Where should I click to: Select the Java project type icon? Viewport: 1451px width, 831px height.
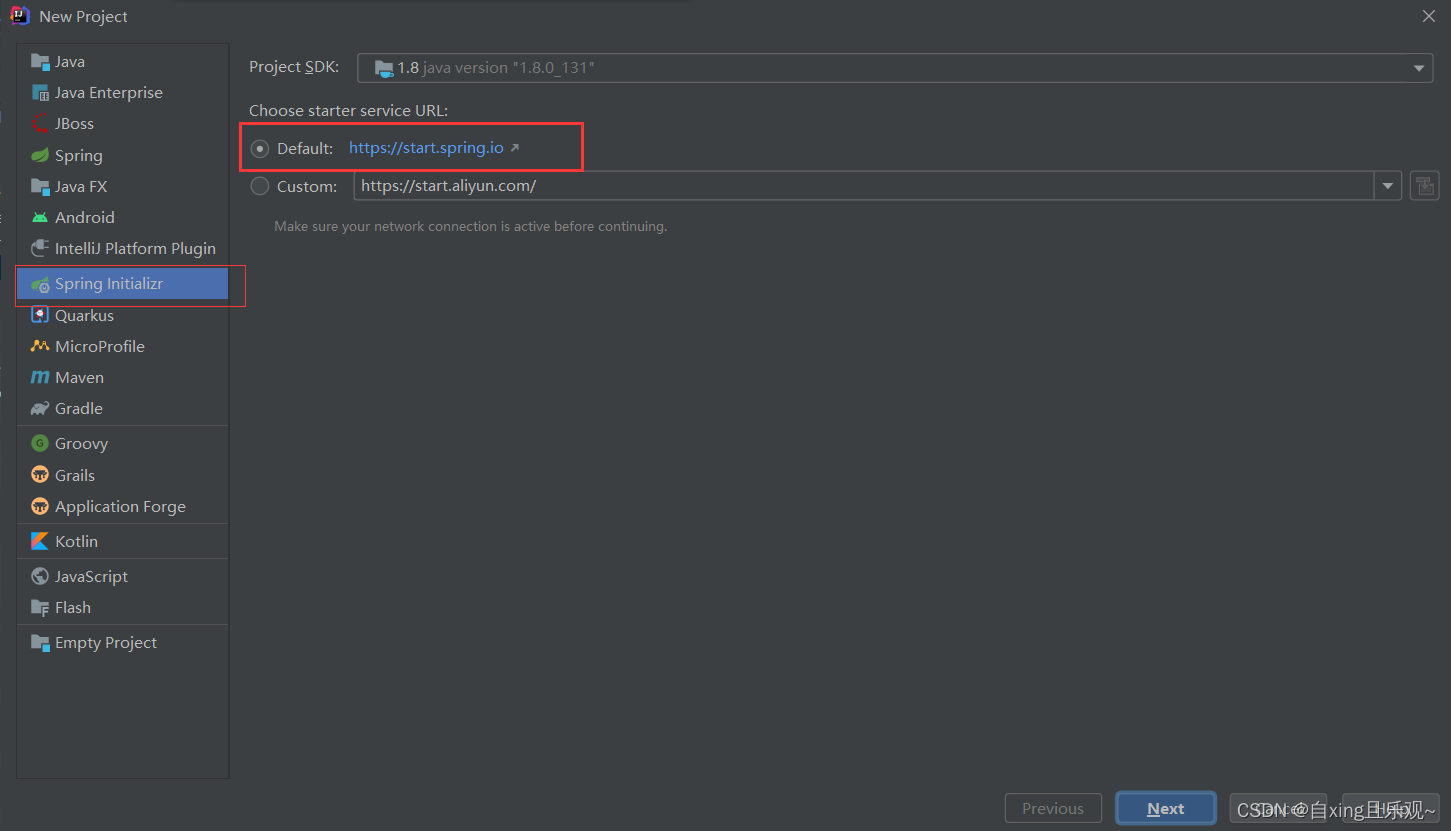40,61
